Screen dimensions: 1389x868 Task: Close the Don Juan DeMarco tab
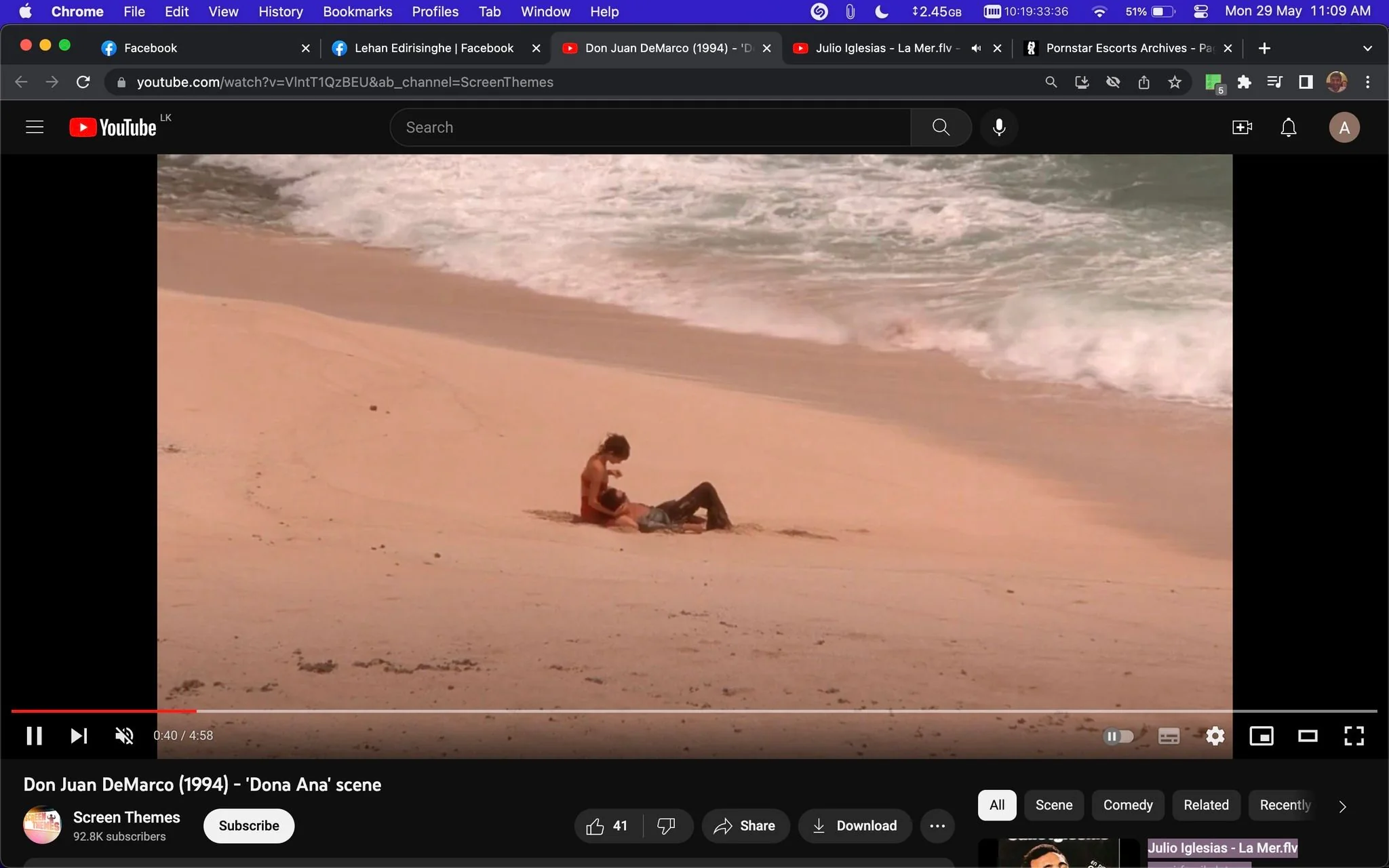point(766,48)
